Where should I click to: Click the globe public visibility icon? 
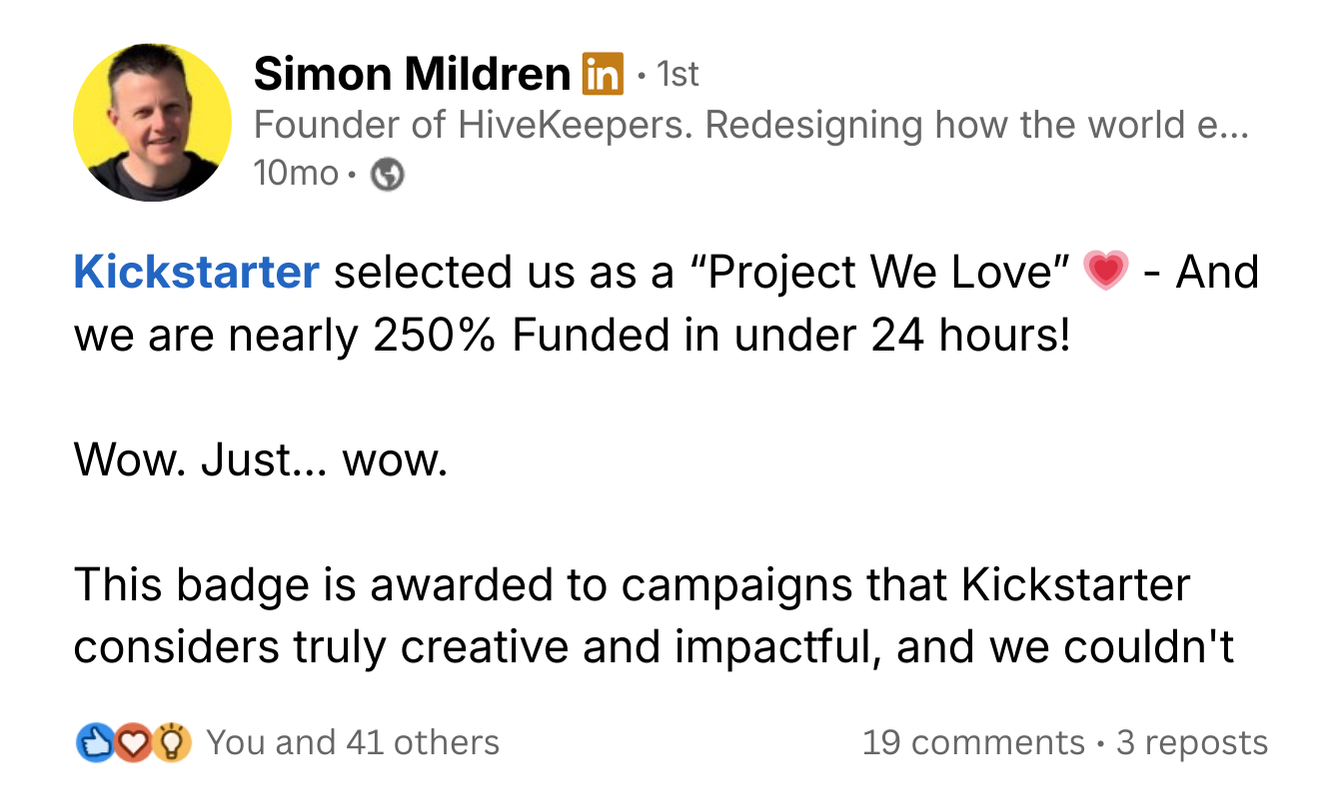coord(387,176)
